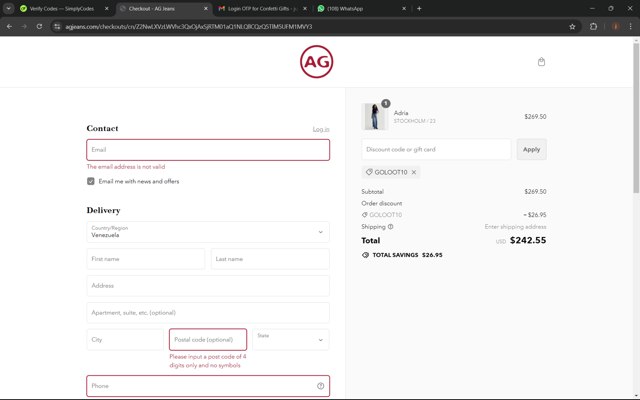Focus the Apartment, suite field
The image size is (640, 400).
(x=208, y=313)
